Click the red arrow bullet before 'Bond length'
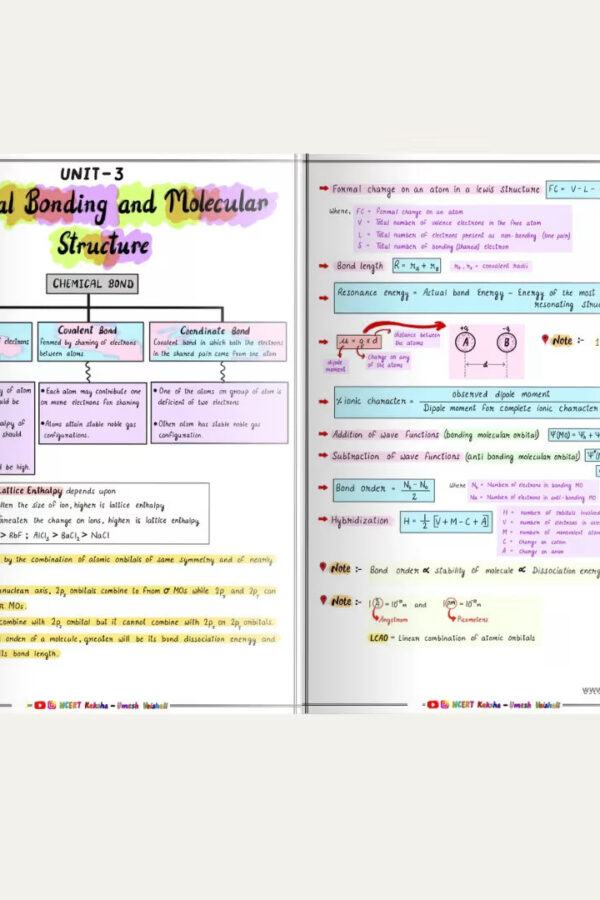 pos(323,266)
